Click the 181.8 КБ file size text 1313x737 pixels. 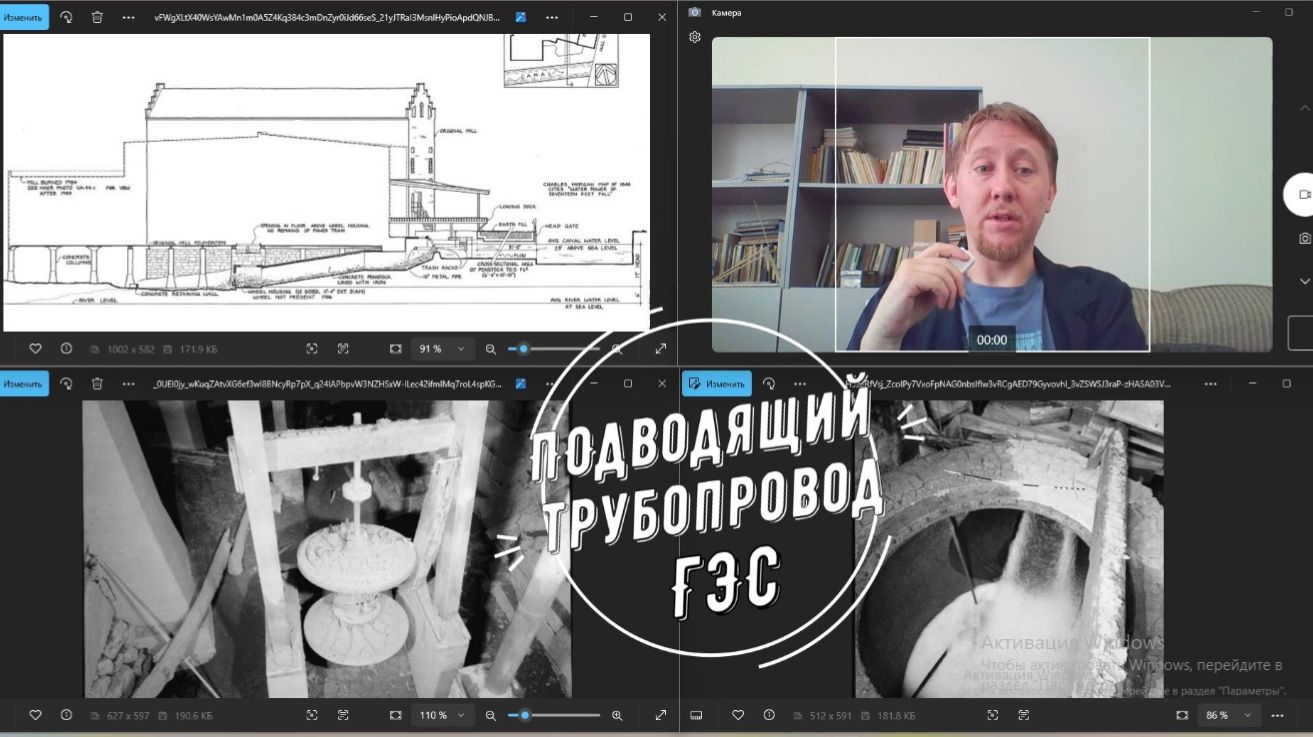click(x=894, y=715)
